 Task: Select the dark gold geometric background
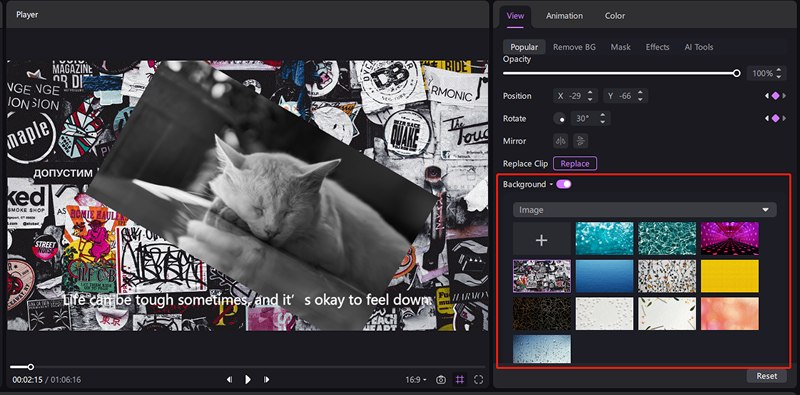542,314
